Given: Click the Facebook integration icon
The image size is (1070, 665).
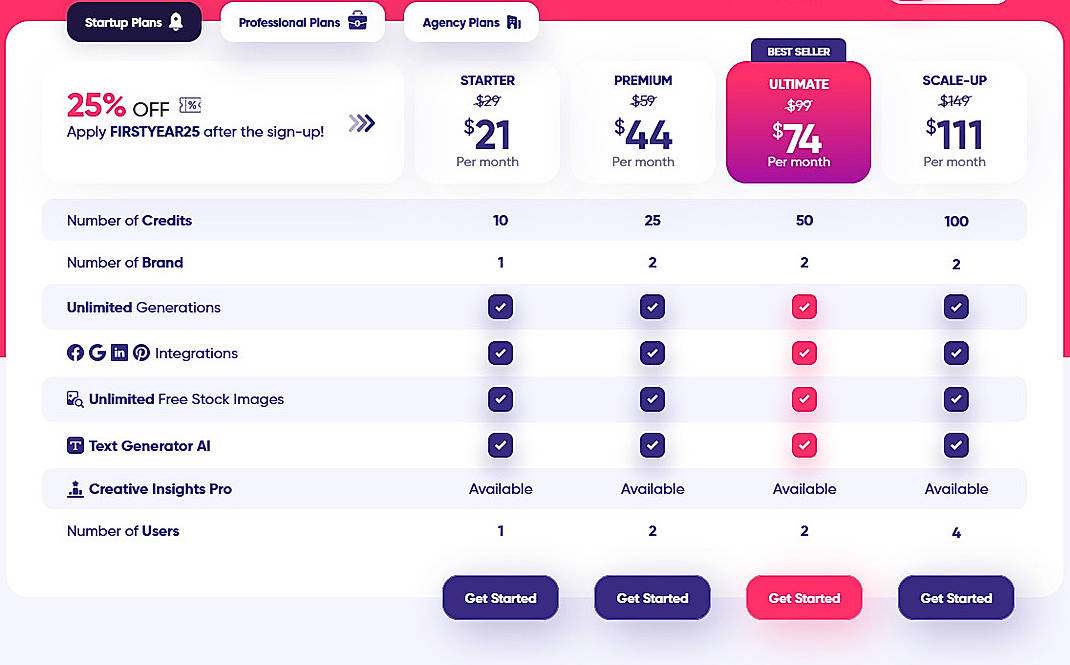Looking at the screenshot, I should click(76, 353).
